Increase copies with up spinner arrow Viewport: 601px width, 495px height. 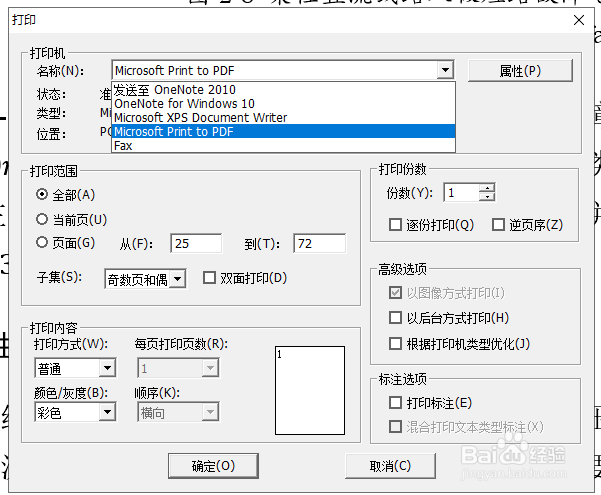487,188
